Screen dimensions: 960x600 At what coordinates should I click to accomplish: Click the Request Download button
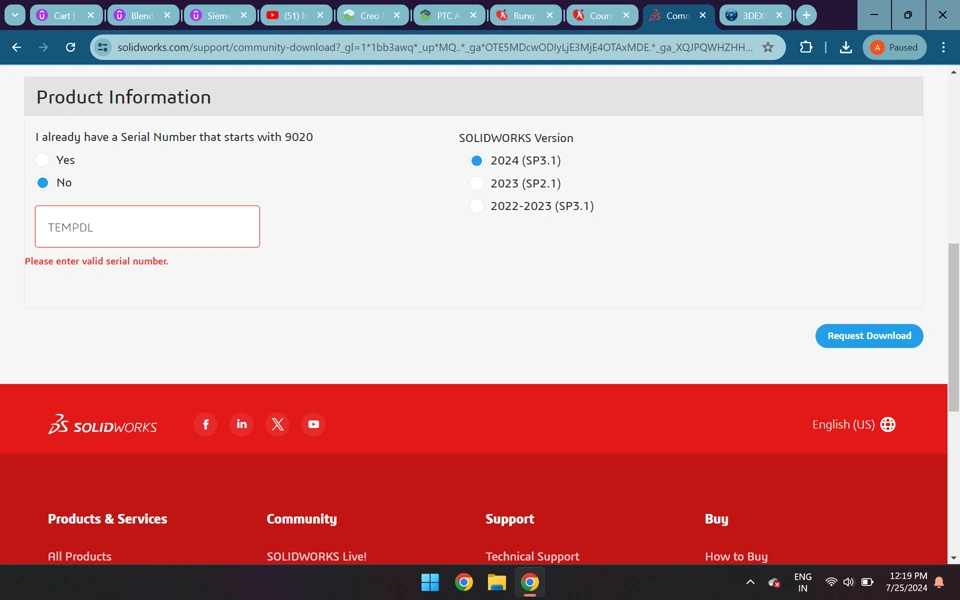tap(869, 336)
